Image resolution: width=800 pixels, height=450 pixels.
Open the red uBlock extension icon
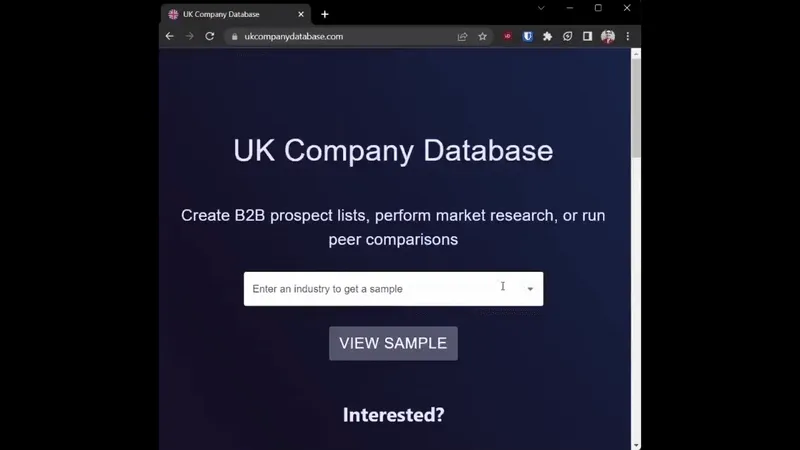(x=508, y=36)
